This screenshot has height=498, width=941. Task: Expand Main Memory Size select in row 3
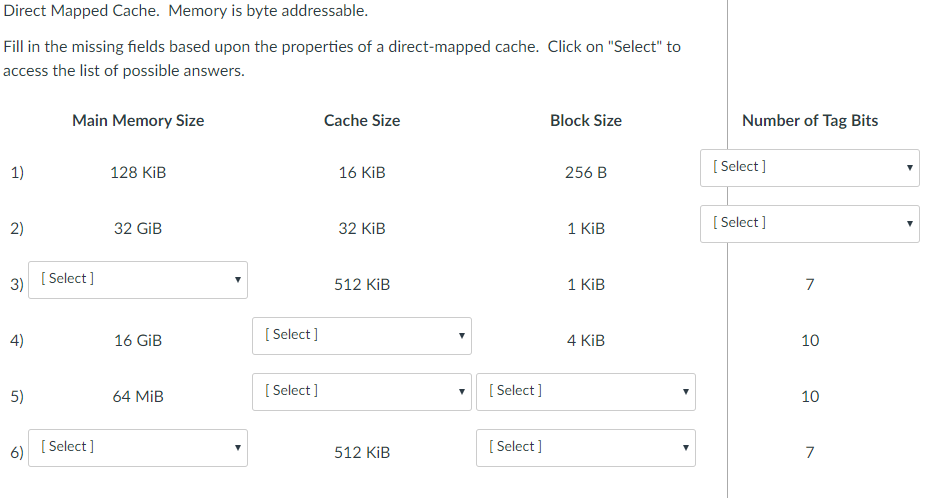click(138, 280)
